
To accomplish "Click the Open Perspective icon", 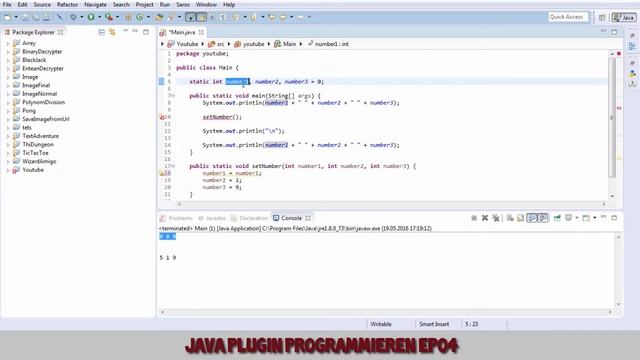I will tap(602, 17).
